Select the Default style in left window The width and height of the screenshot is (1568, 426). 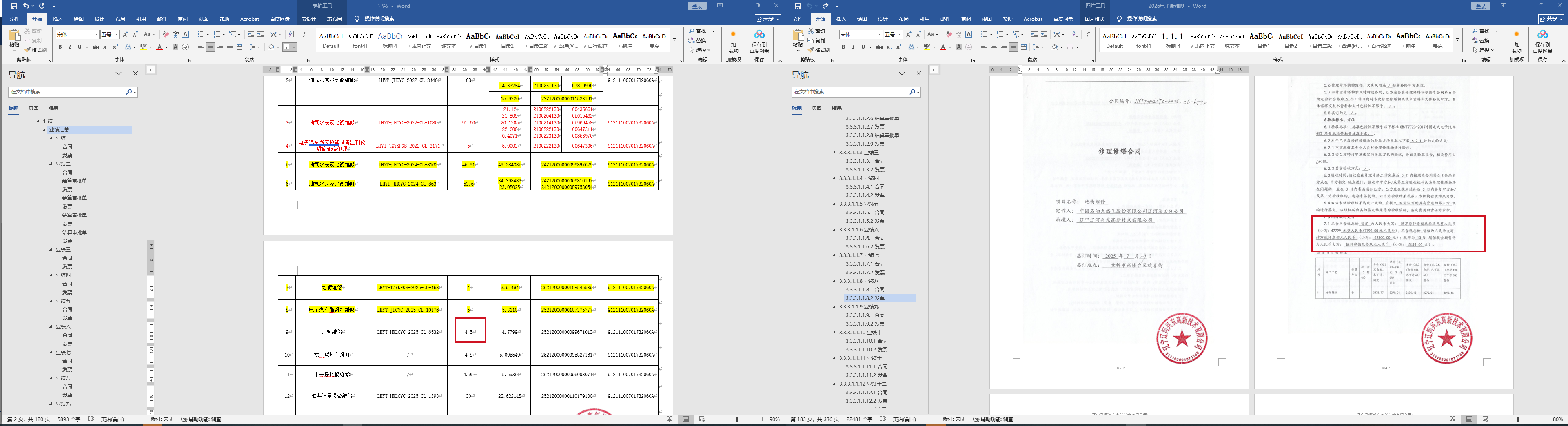click(331, 40)
